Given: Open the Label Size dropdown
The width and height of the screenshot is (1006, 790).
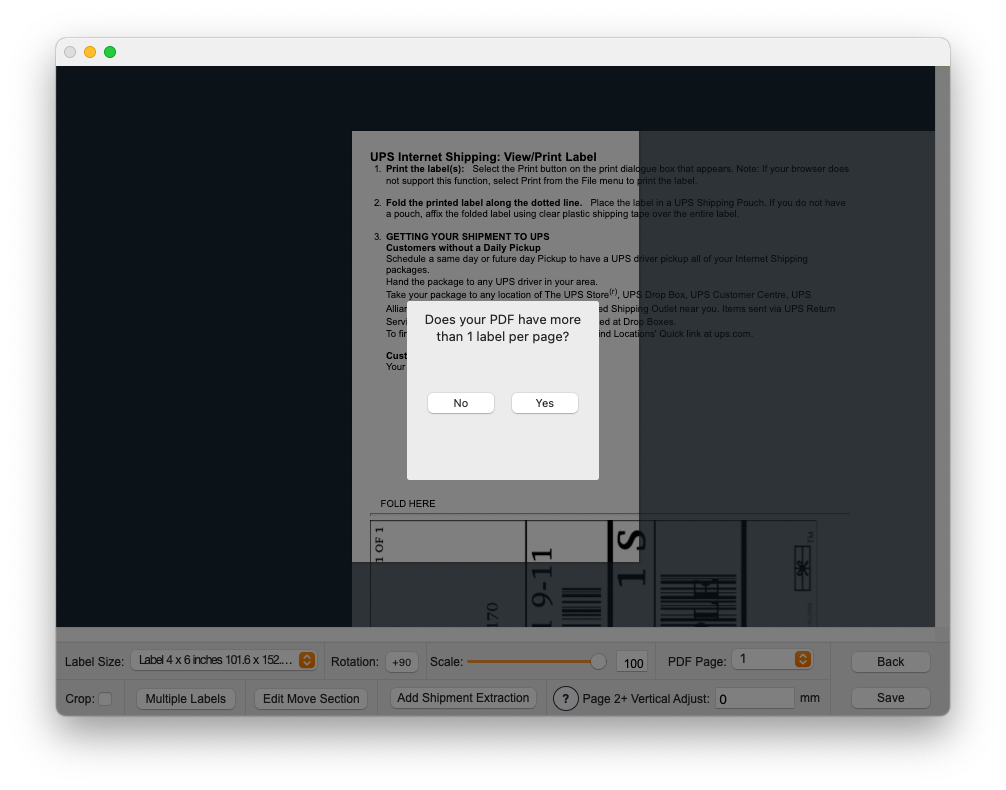Looking at the screenshot, I should pos(223,660).
